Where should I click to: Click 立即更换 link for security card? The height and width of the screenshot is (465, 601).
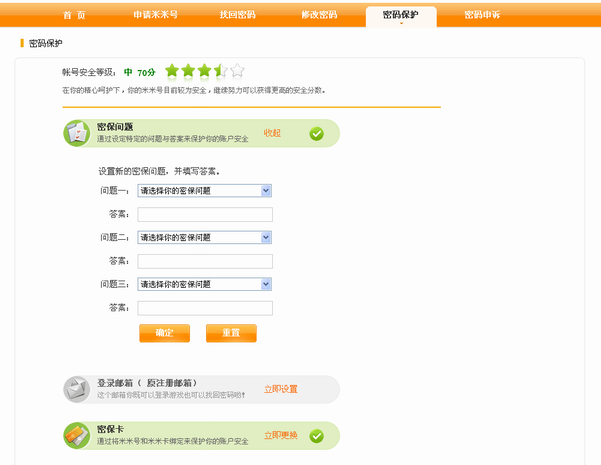coord(280,436)
